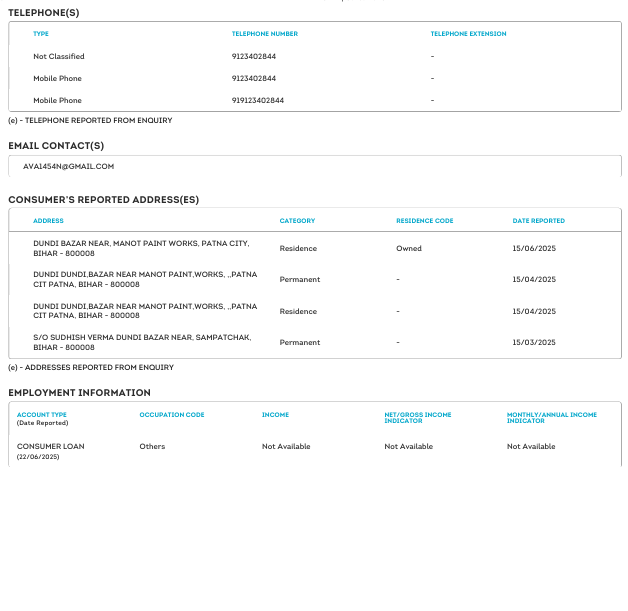Click the Dundi Bazar Near, Manot Paint Works address

[141, 248]
